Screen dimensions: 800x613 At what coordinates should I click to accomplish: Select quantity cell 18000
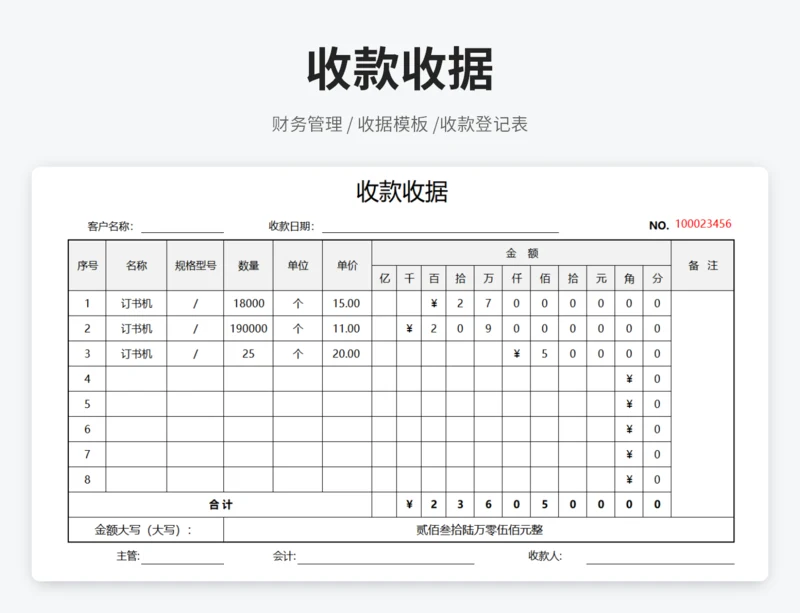pos(248,304)
